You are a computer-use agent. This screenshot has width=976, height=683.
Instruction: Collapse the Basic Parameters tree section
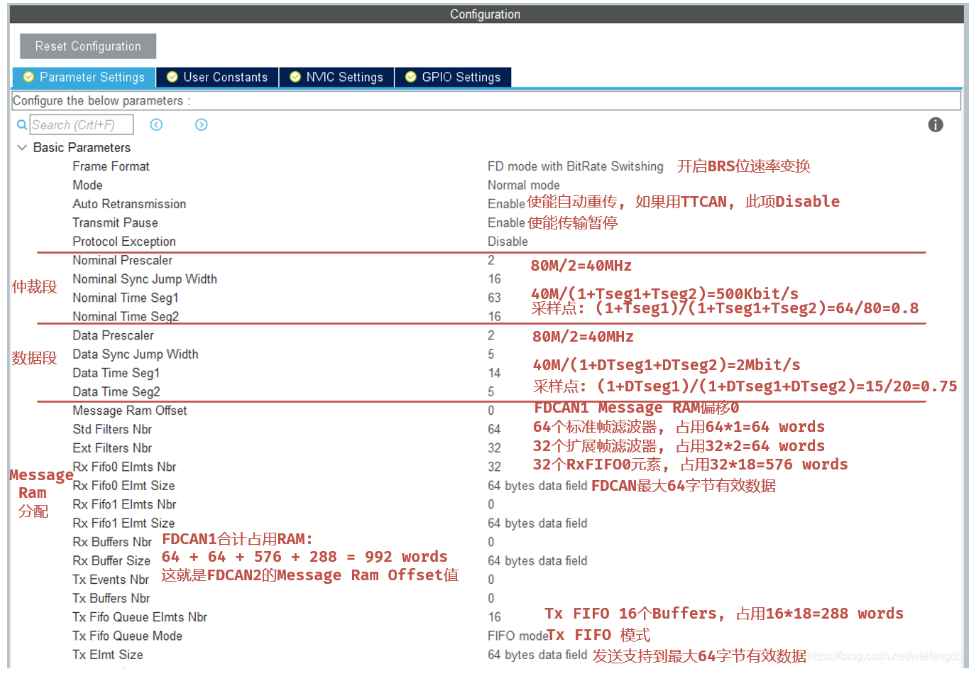point(22,147)
